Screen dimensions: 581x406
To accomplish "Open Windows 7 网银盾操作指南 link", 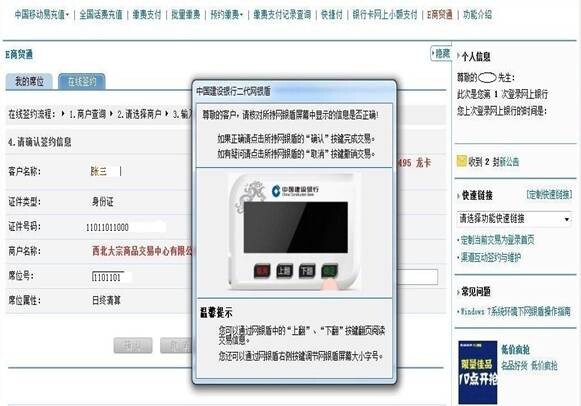I will (x=514, y=312).
